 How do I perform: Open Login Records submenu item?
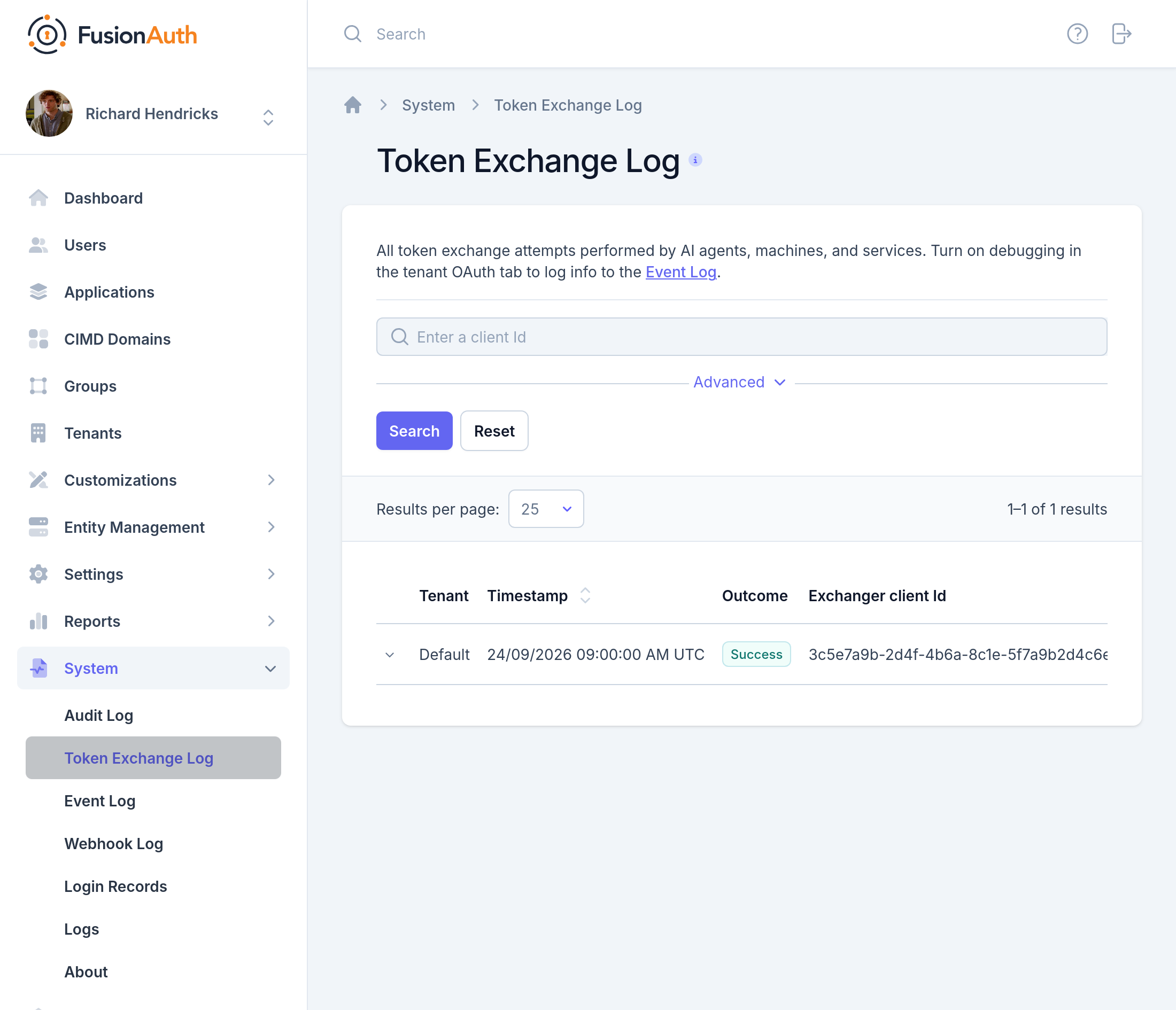[153, 887]
